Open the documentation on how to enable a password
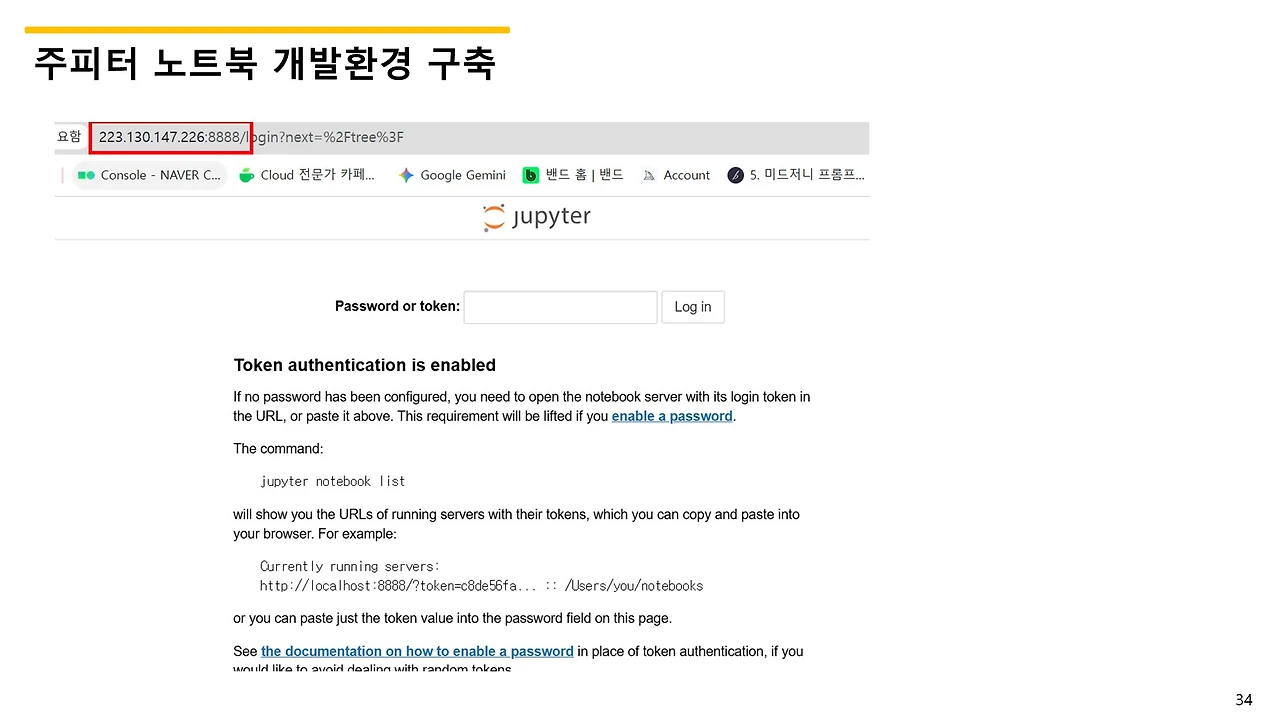The height and width of the screenshot is (720, 1280). click(416, 651)
